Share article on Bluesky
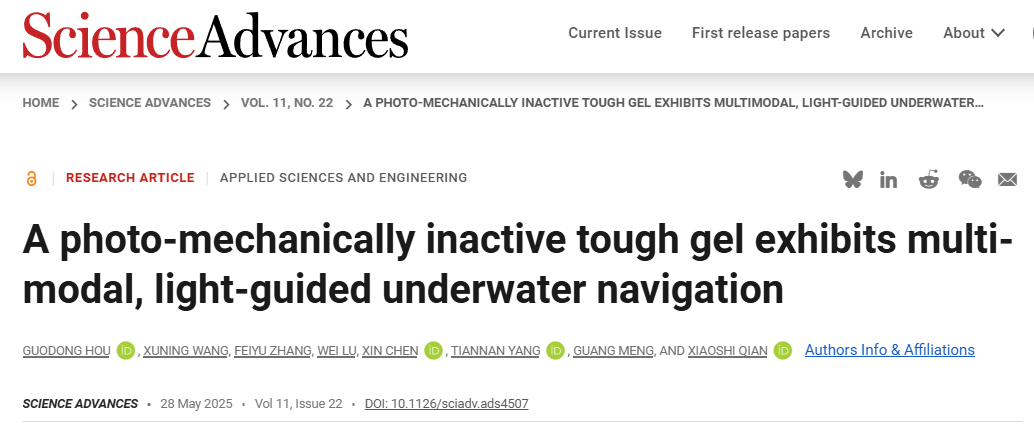This screenshot has height=430, width=1034. [x=853, y=179]
